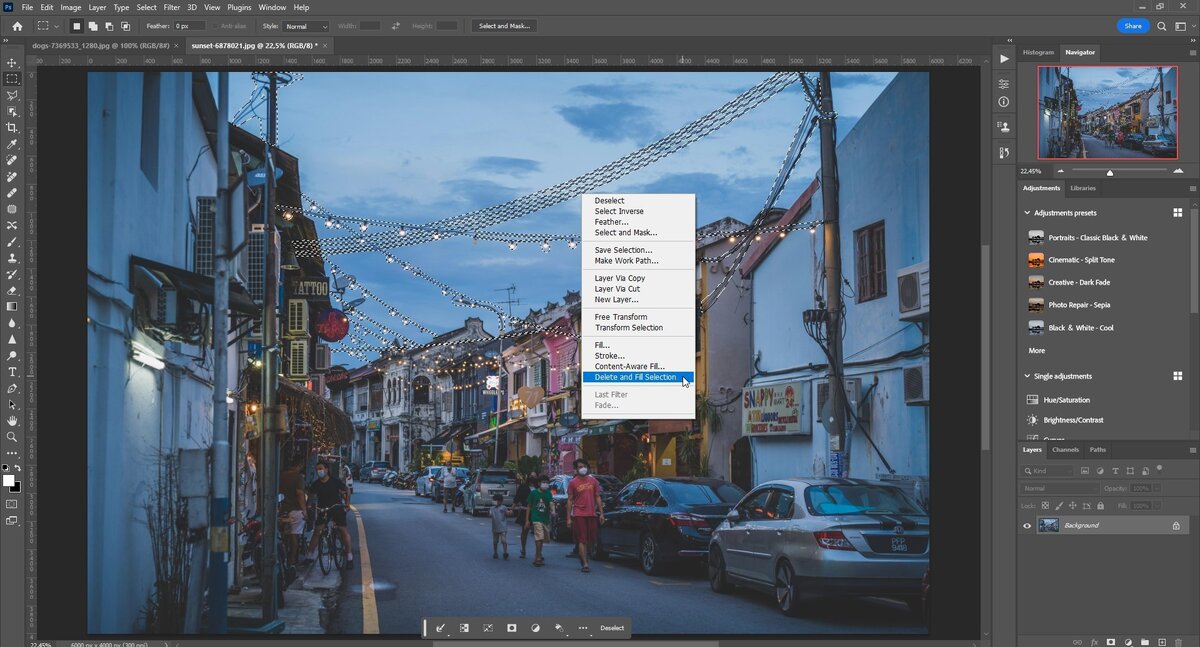Click Delete layer trash icon
This screenshot has width=1200, height=647.
[x=1179, y=641]
